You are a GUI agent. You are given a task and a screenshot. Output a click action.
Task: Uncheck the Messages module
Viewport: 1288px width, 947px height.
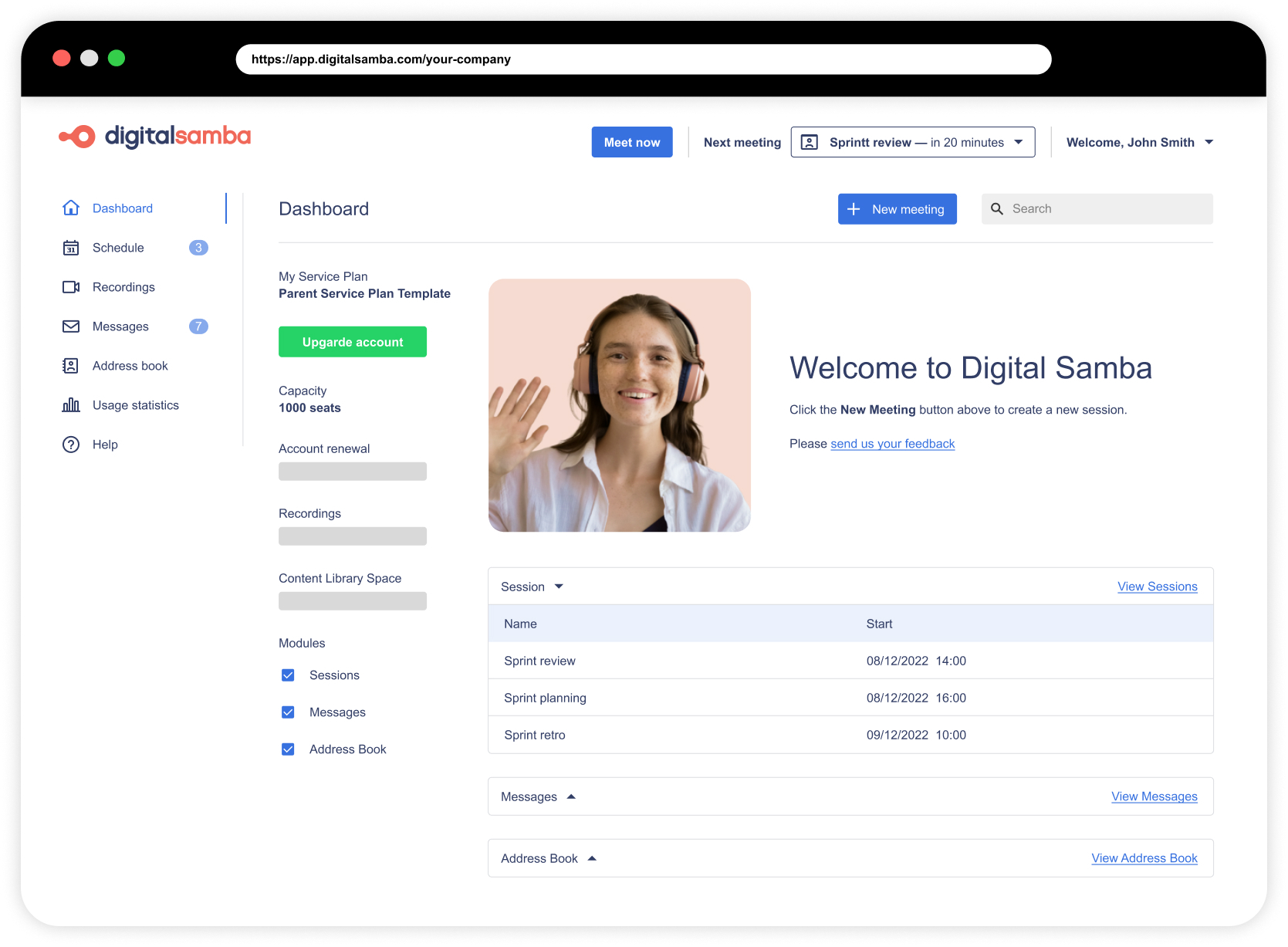click(x=287, y=712)
